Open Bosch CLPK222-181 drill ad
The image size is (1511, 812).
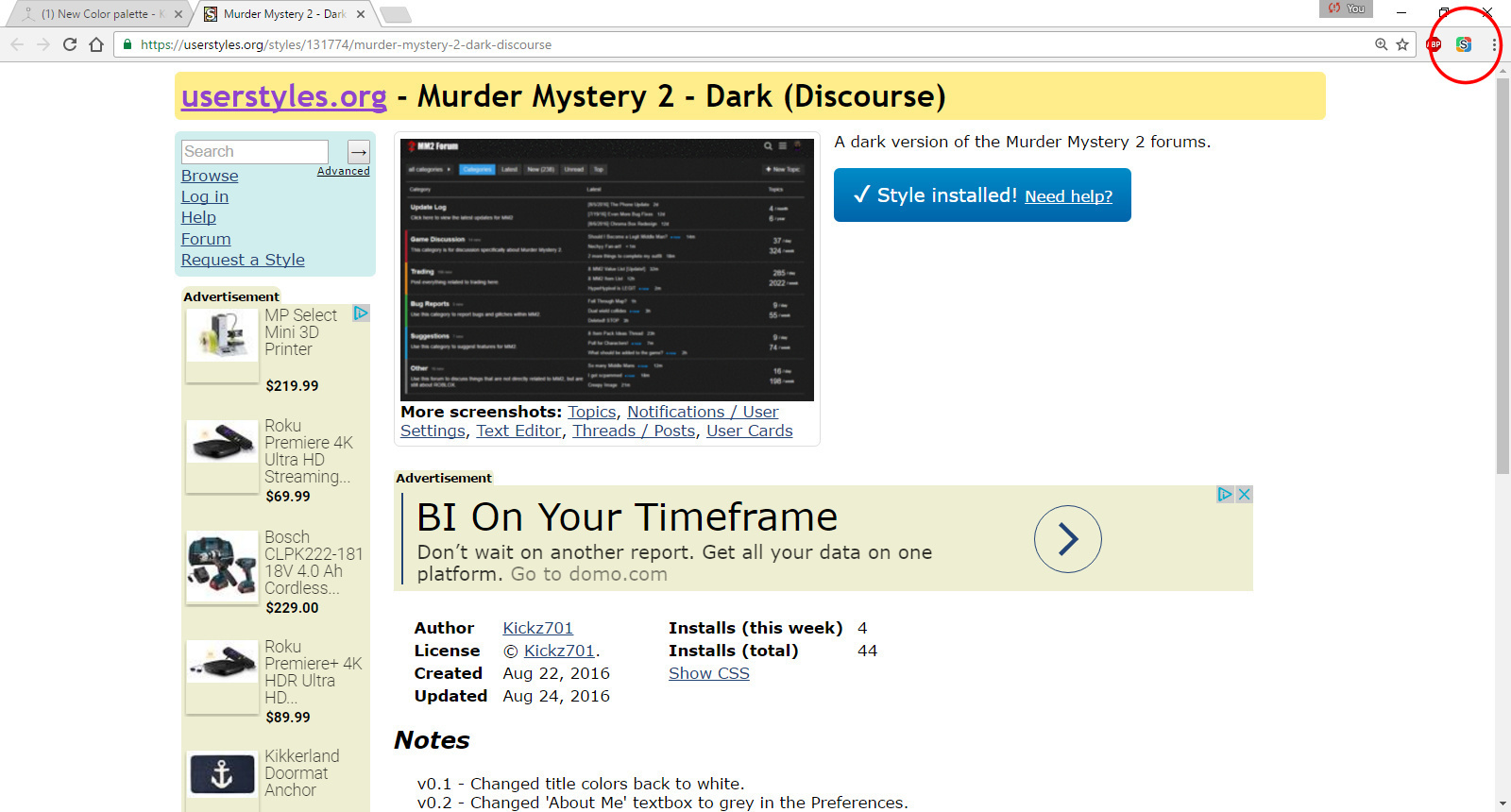(x=314, y=563)
